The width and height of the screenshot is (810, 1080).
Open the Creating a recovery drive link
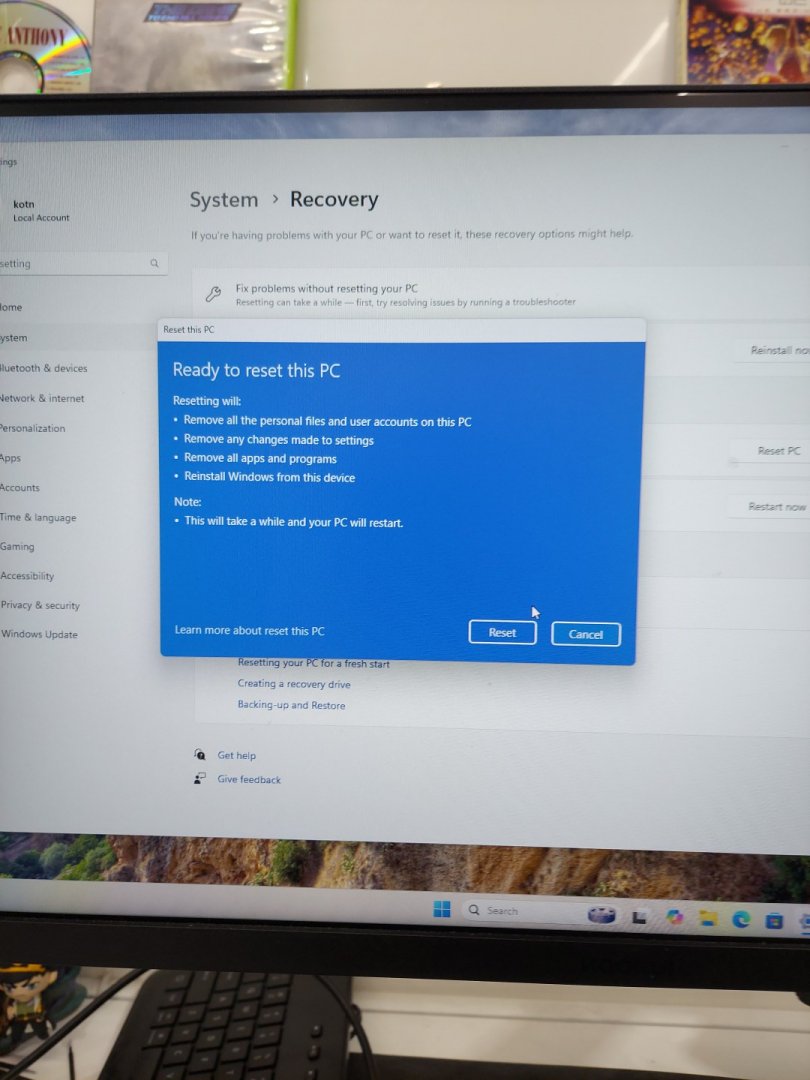pos(294,684)
